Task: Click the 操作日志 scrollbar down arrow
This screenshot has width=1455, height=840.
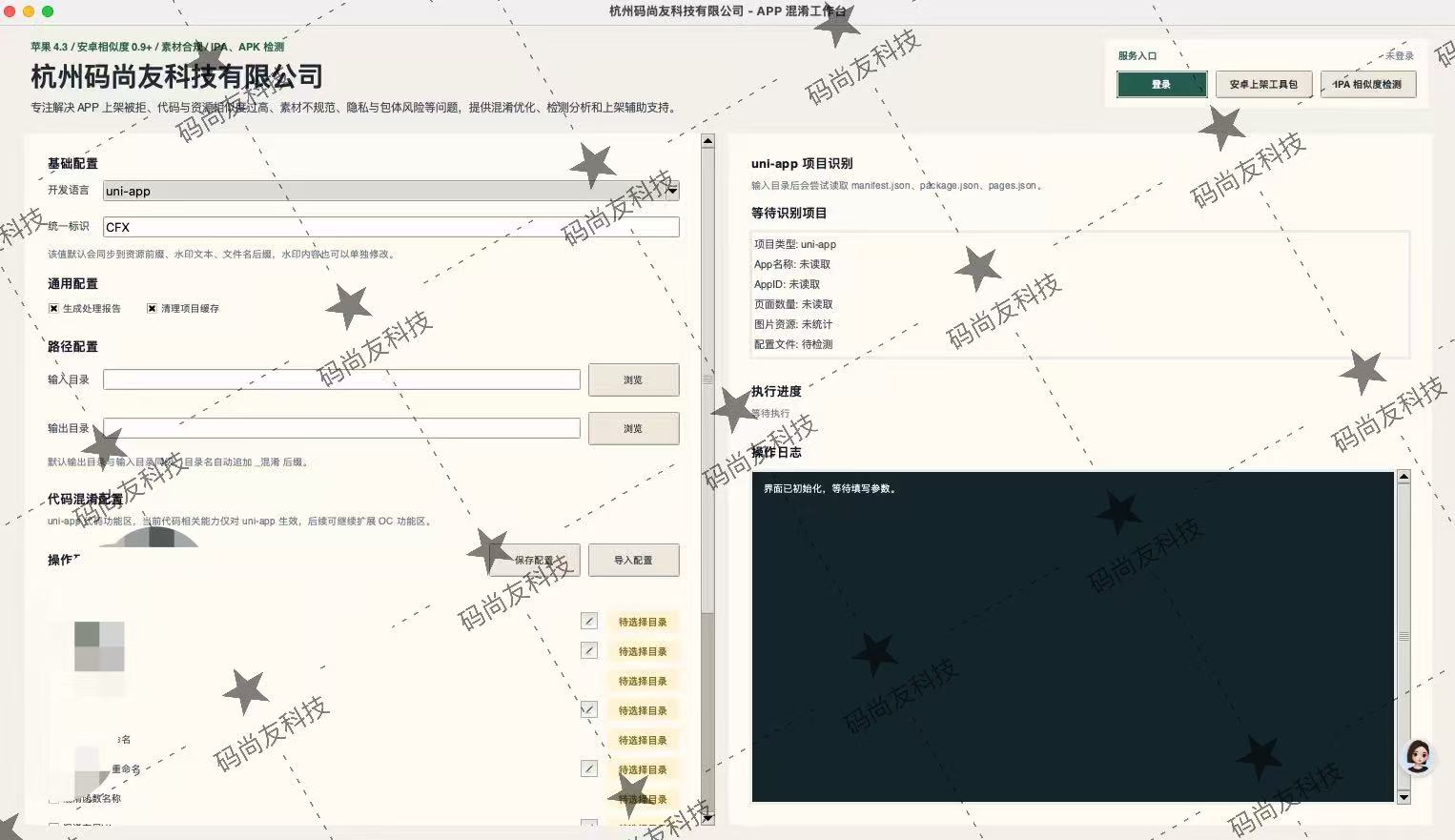Action: click(1404, 796)
